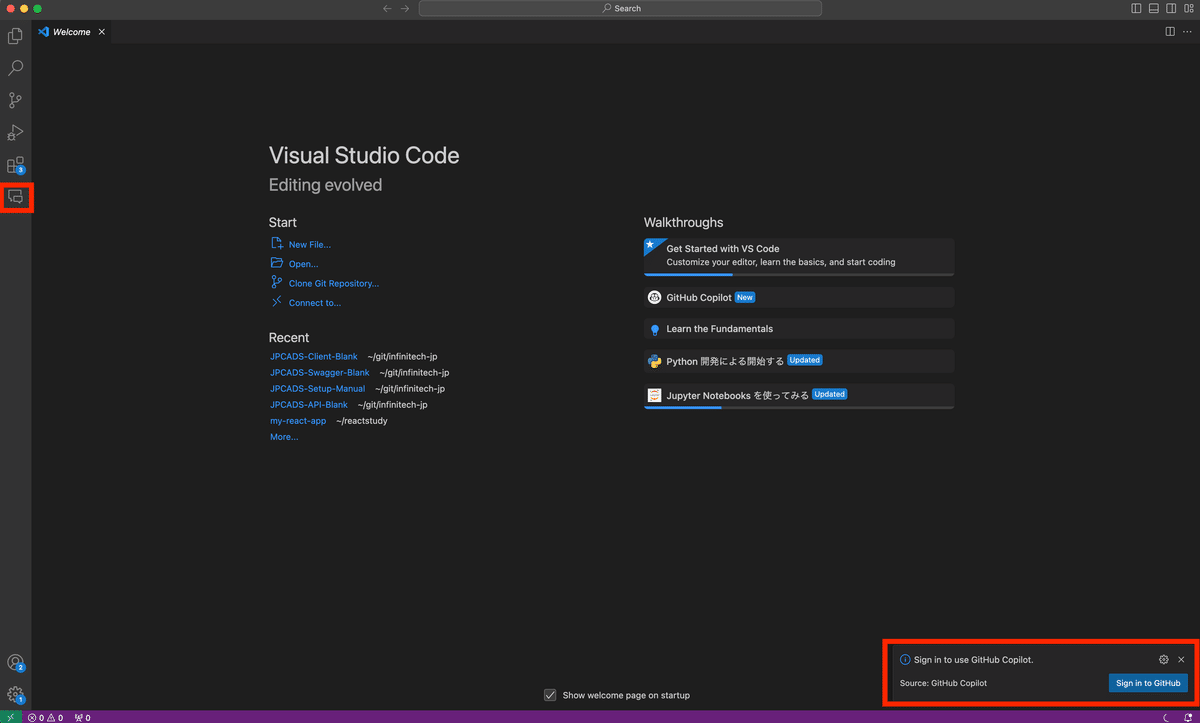Open the Copilot Chat view
1200x723 pixels.
coord(15,197)
